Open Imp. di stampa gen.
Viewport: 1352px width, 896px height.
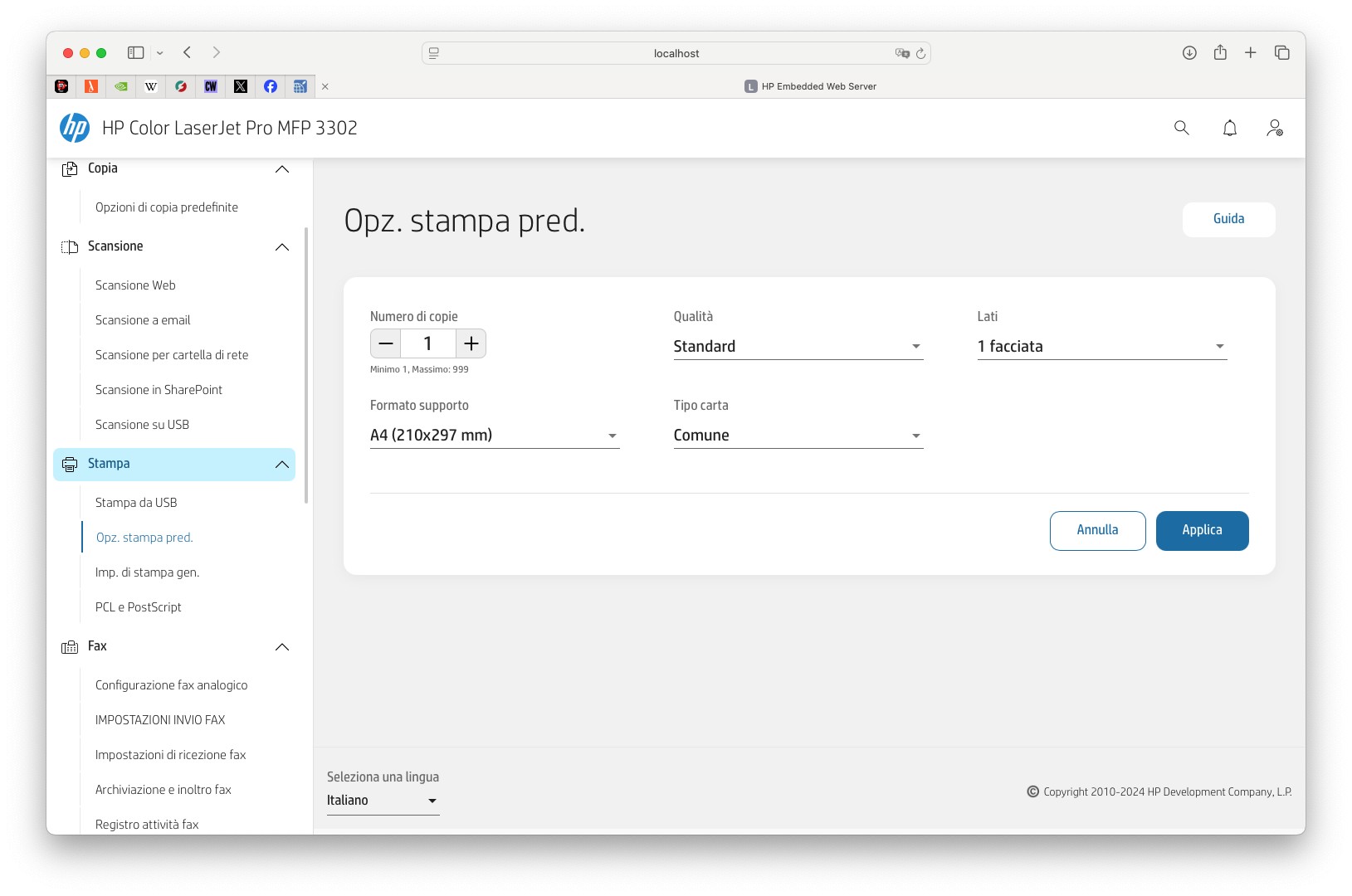coord(147,572)
